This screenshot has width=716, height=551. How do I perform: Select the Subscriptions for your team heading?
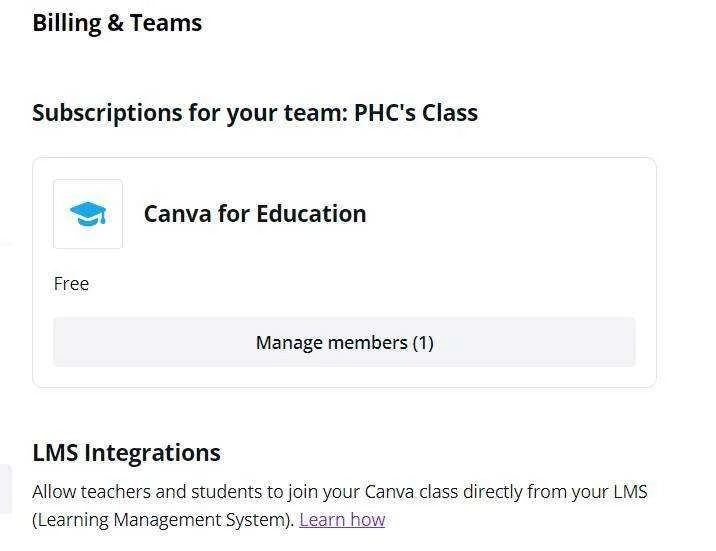coord(255,113)
